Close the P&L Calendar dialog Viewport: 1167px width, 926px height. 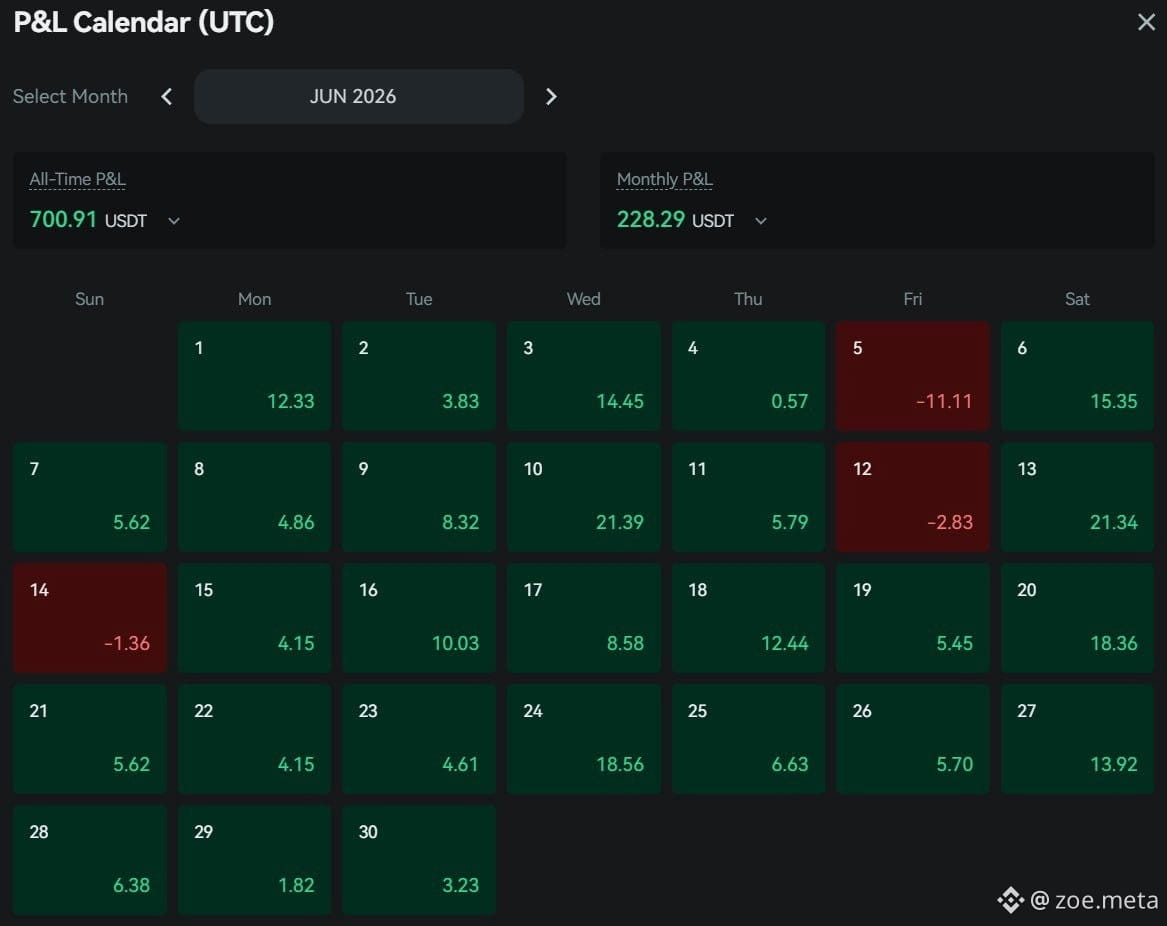tap(1146, 22)
